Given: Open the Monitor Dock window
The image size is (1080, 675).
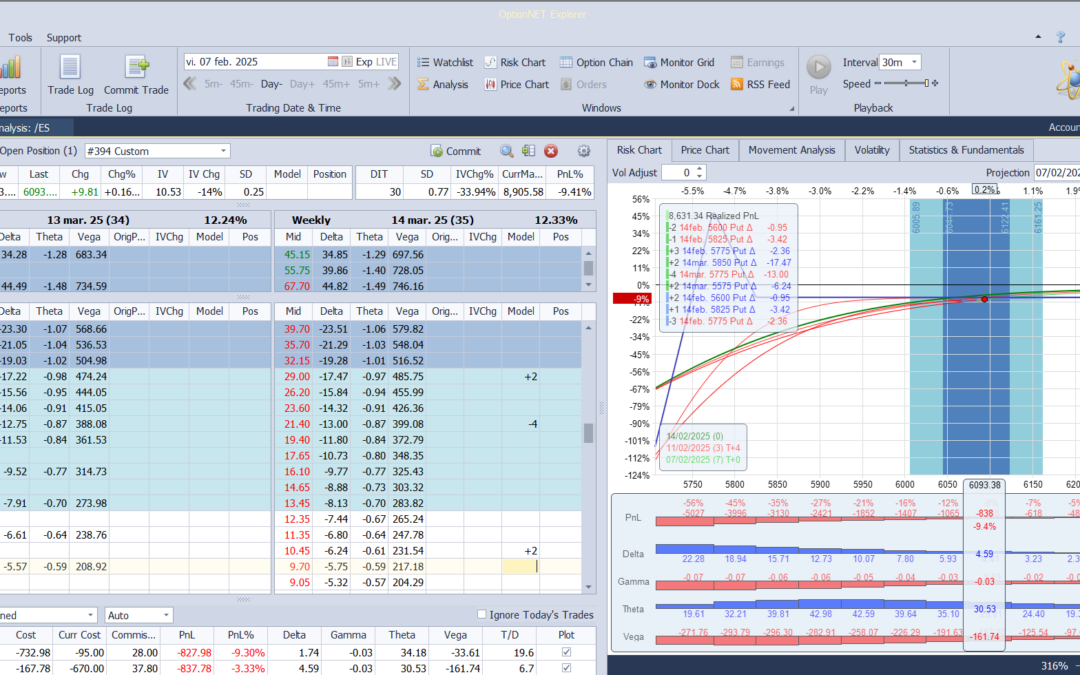Looking at the screenshot, I should (x=682, y=84).
